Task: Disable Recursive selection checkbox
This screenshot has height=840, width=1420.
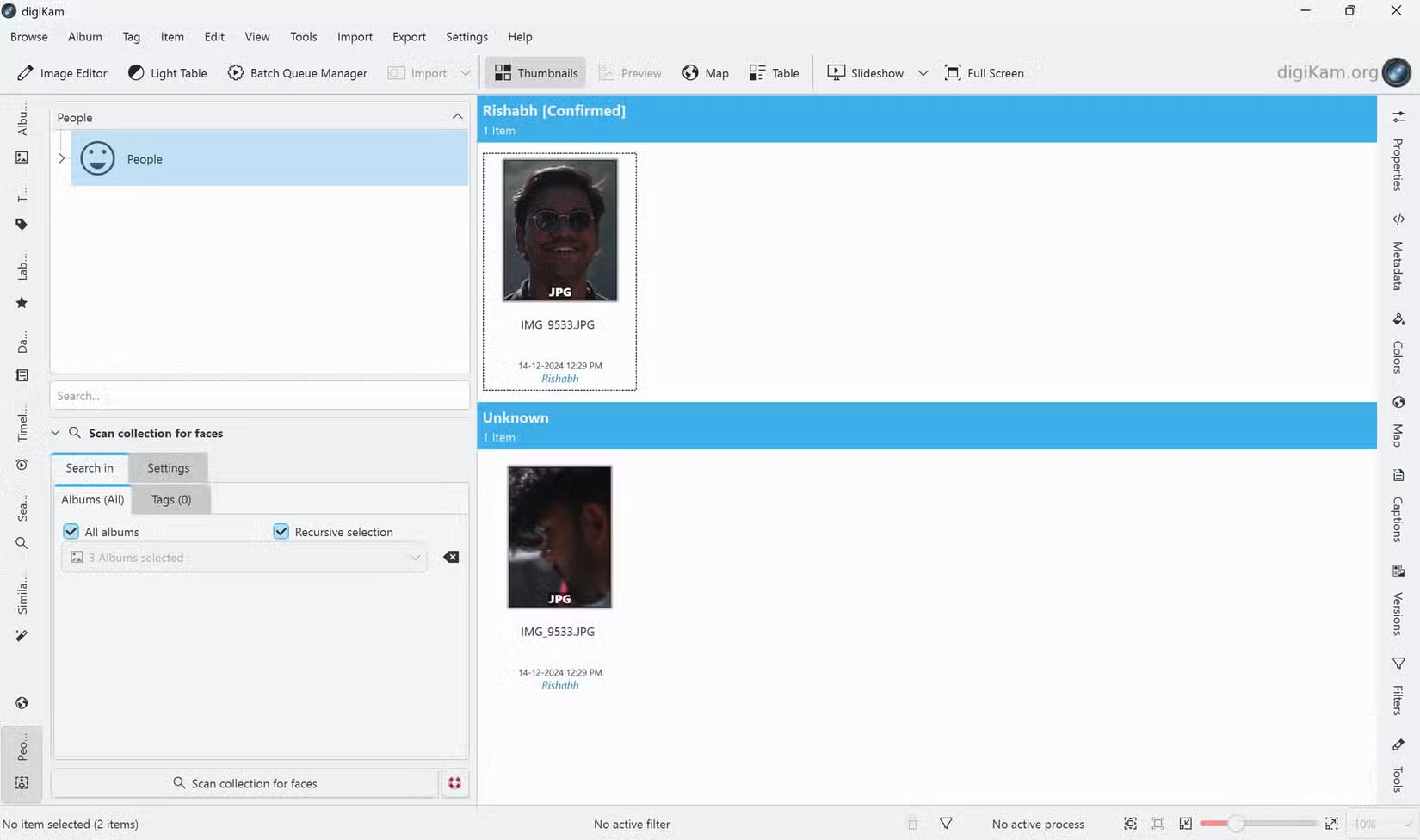Action: (x=281, y=532)
